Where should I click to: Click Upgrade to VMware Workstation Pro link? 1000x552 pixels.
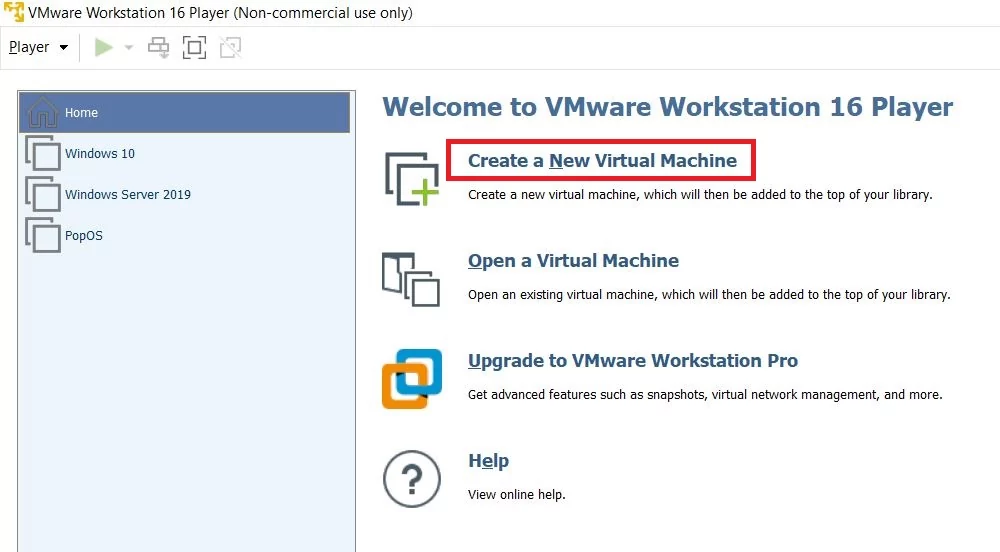click(633, 361)
